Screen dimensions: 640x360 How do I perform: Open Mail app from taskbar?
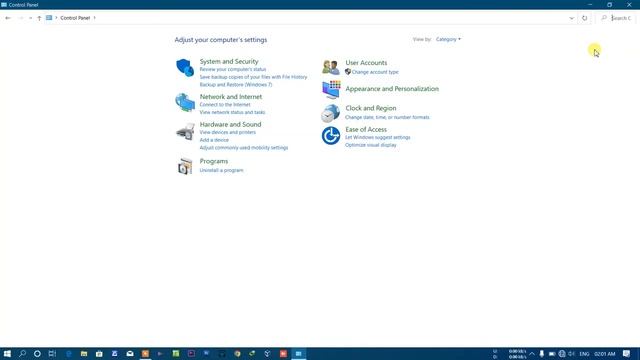tap(130, 353)
